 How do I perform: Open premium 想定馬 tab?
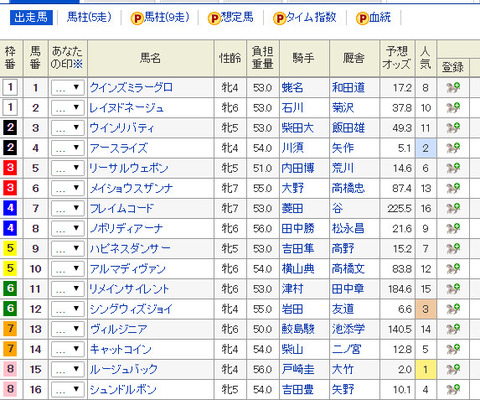[x=231, y=18]
